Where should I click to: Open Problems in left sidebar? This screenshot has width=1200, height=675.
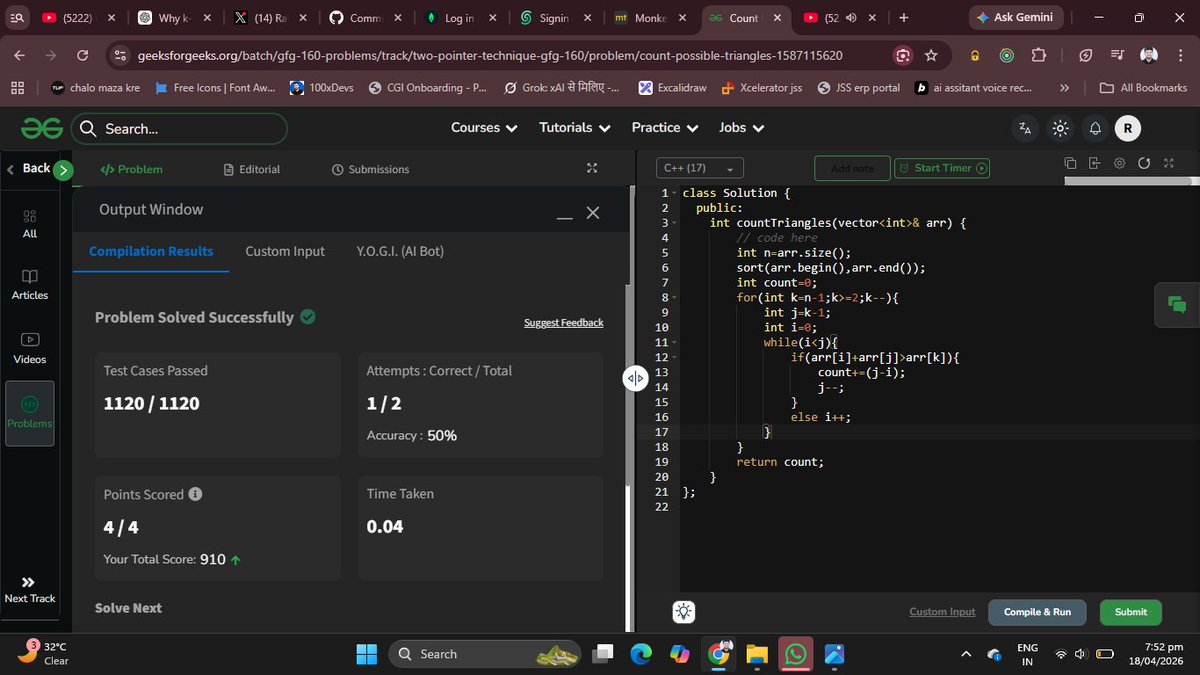coord(29,412)
